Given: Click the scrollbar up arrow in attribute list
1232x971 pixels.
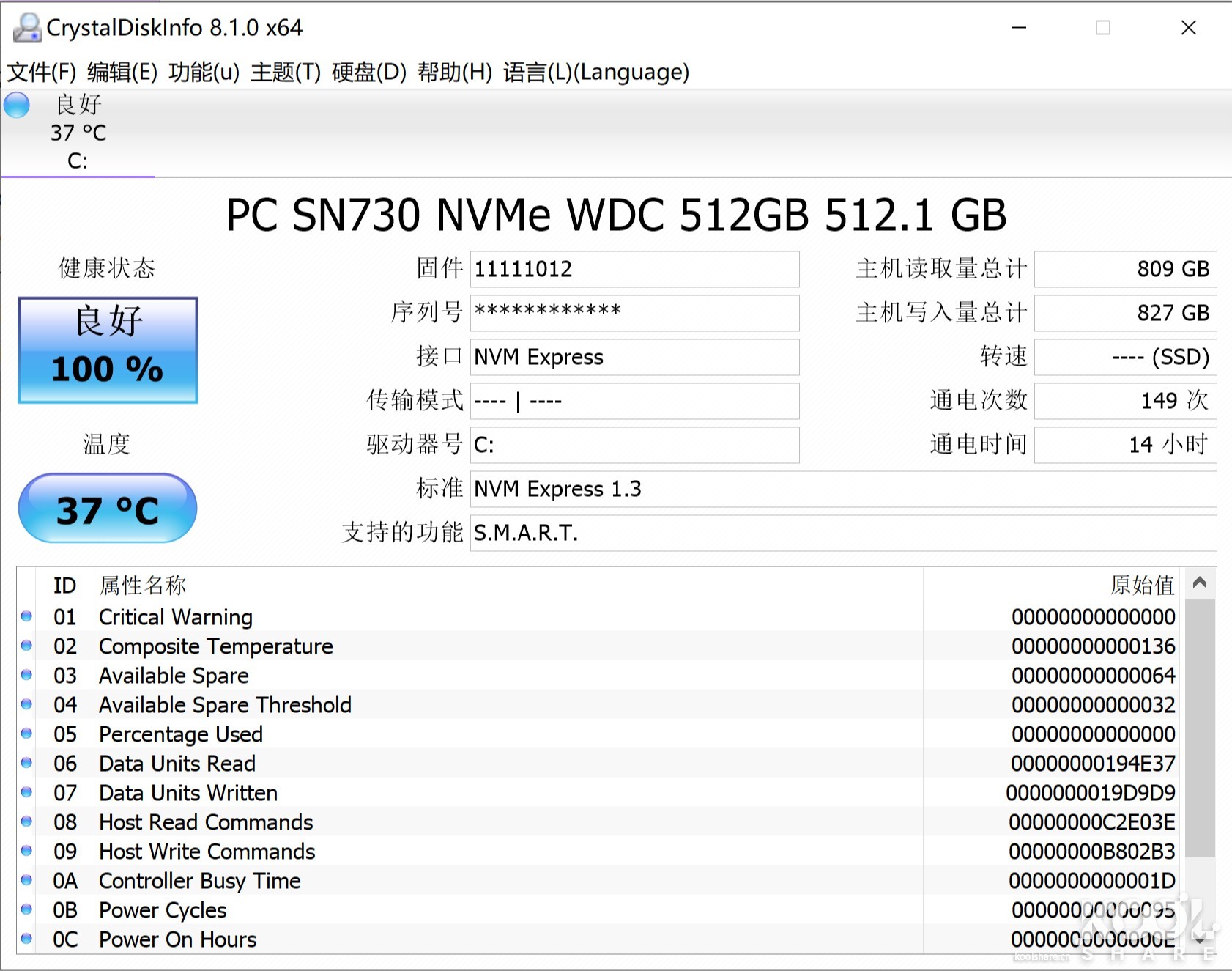Looking at the screenshot, I should click(1201, 582).
